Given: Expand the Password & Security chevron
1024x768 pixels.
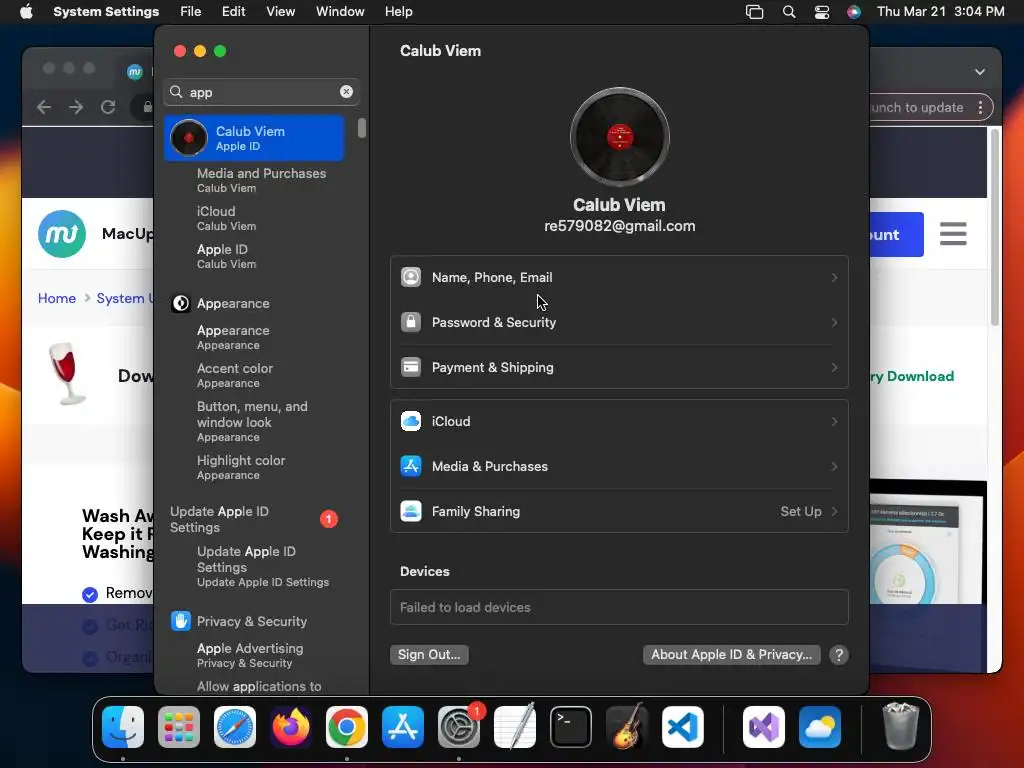Looking at the screenshot, I should 834,323.
